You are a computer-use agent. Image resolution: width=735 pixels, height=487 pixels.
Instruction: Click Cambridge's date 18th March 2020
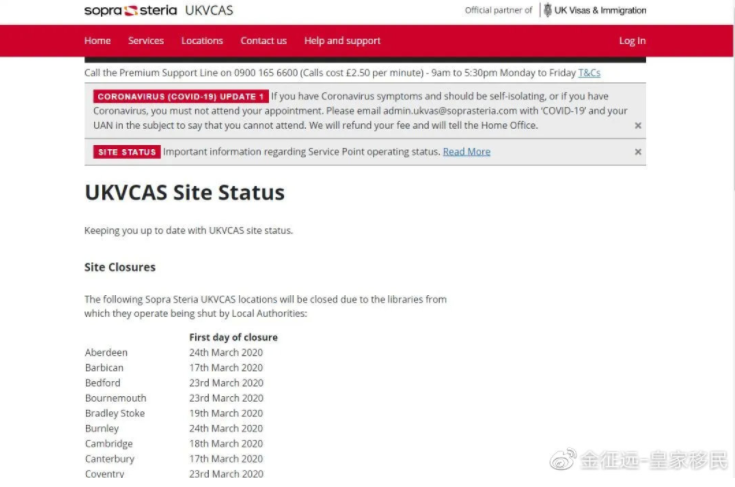click(x=226, y=443)
